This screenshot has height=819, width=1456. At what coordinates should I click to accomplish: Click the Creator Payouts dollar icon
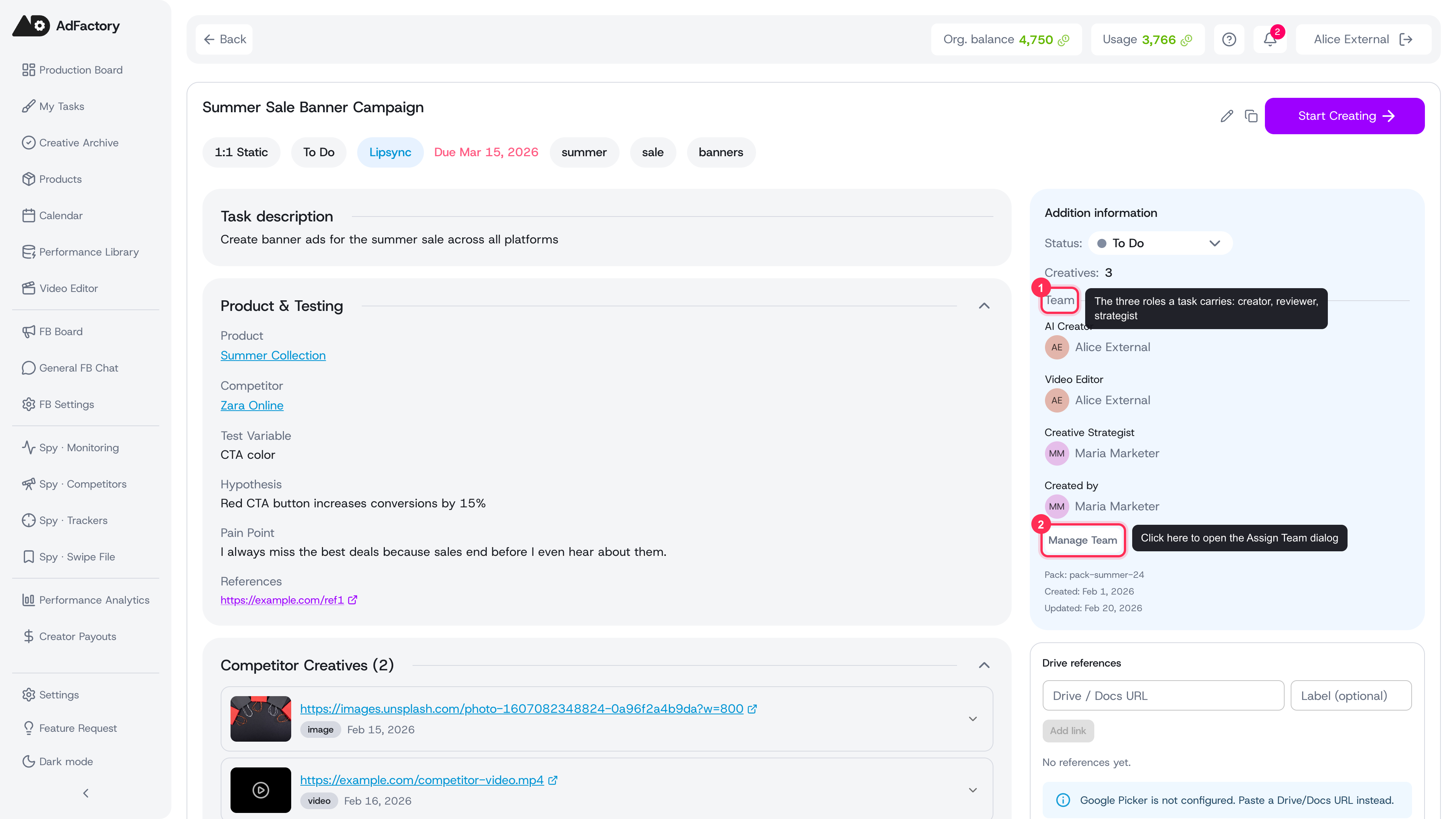coord(28,637)
